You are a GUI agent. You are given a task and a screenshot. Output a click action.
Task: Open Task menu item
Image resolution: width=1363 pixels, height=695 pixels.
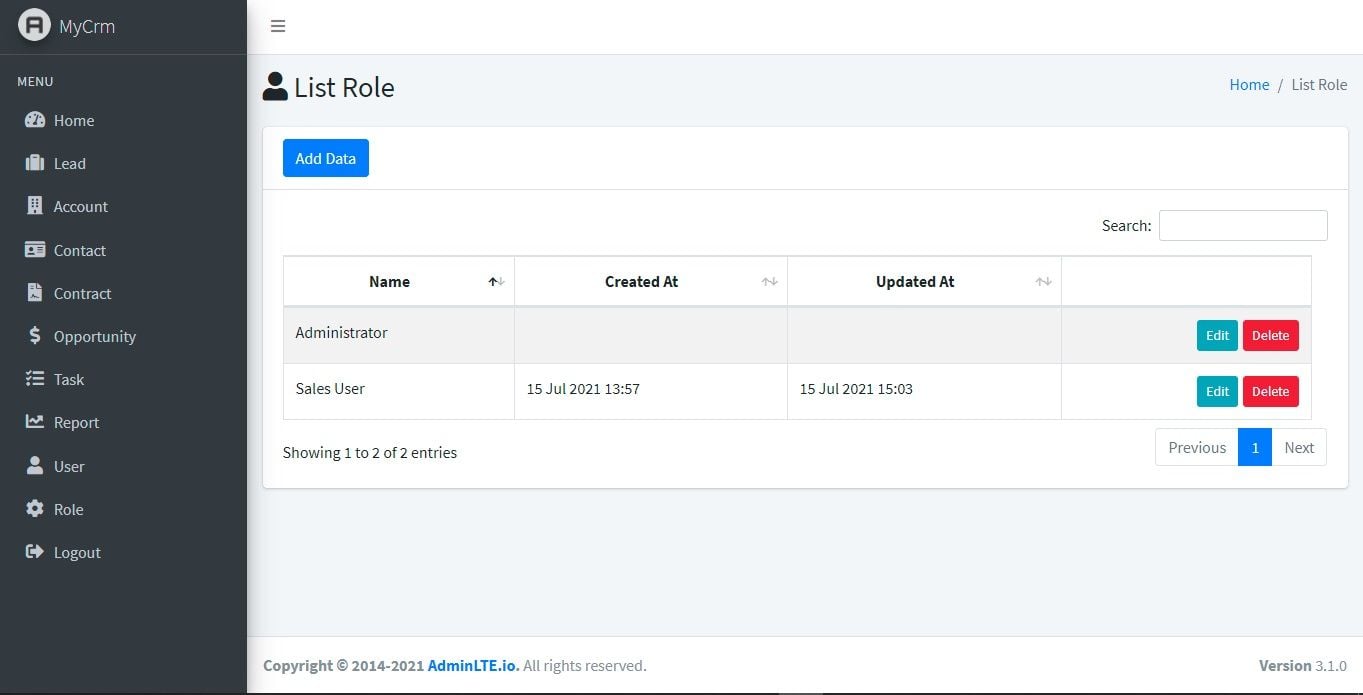point(123,379)
